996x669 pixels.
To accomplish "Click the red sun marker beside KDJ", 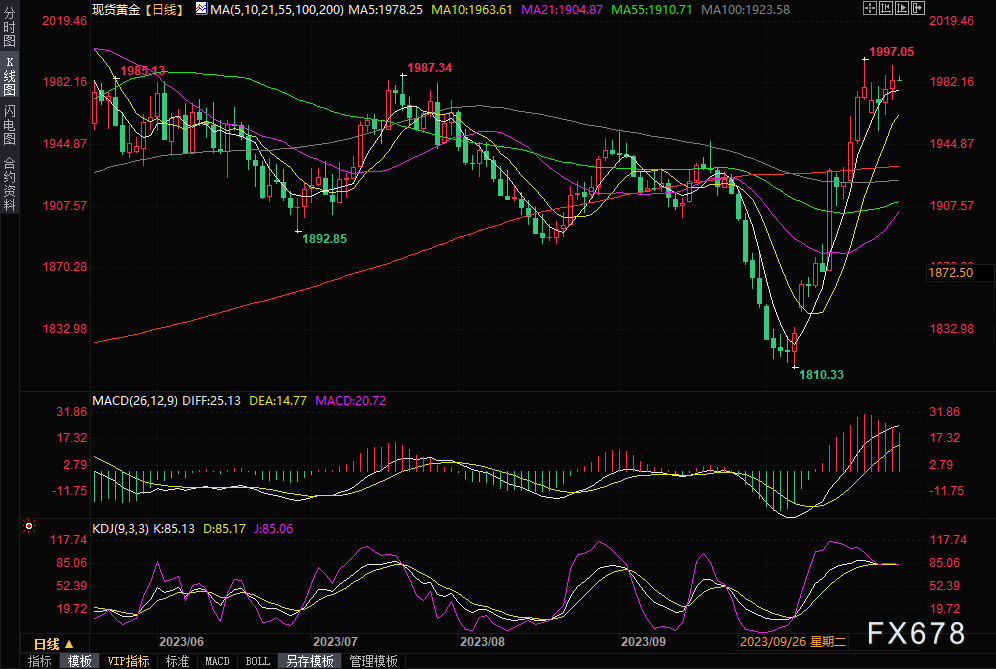I will (x=29, y=525).
